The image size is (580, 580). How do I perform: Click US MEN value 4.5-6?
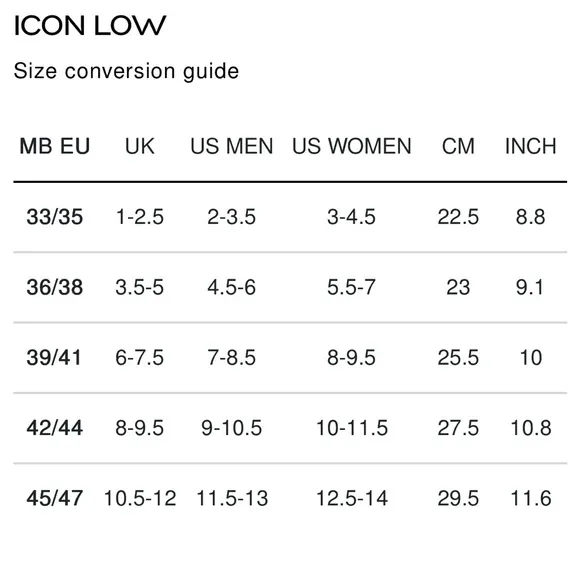click(232, 287)
